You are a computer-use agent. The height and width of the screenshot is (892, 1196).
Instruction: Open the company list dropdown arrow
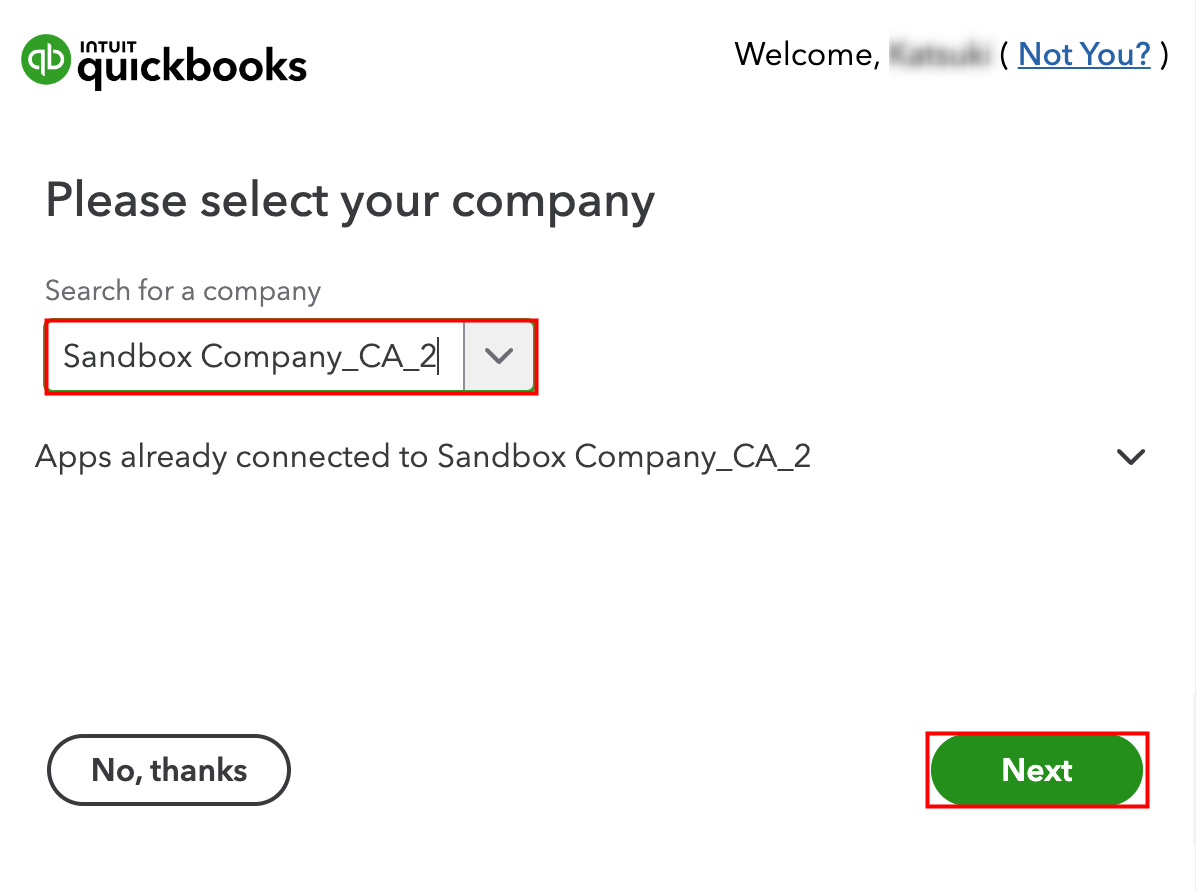(x=499, y=356)
